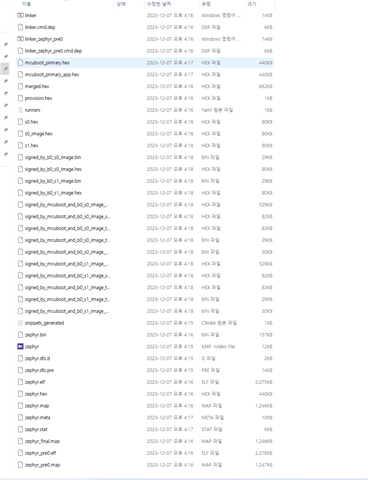Click the YAML file icon beside runners
The height and width of the screenshot is (480, 368).
click(x=20, y=110)
